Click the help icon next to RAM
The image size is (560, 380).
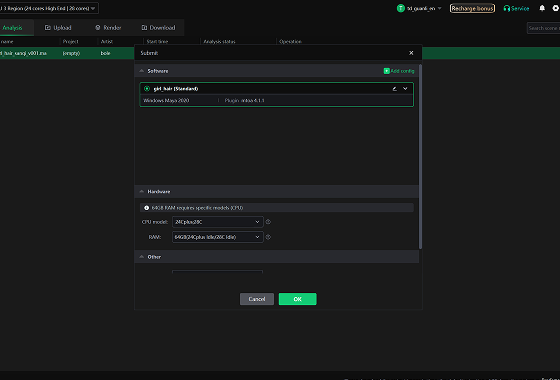click(268, 237)
